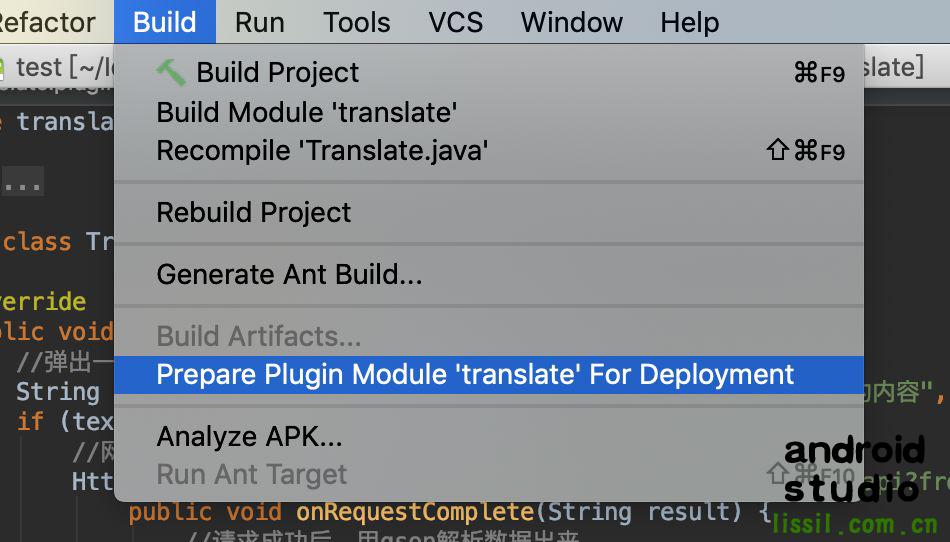Click the 'class' keyword in editor

(x=36, y=242)
